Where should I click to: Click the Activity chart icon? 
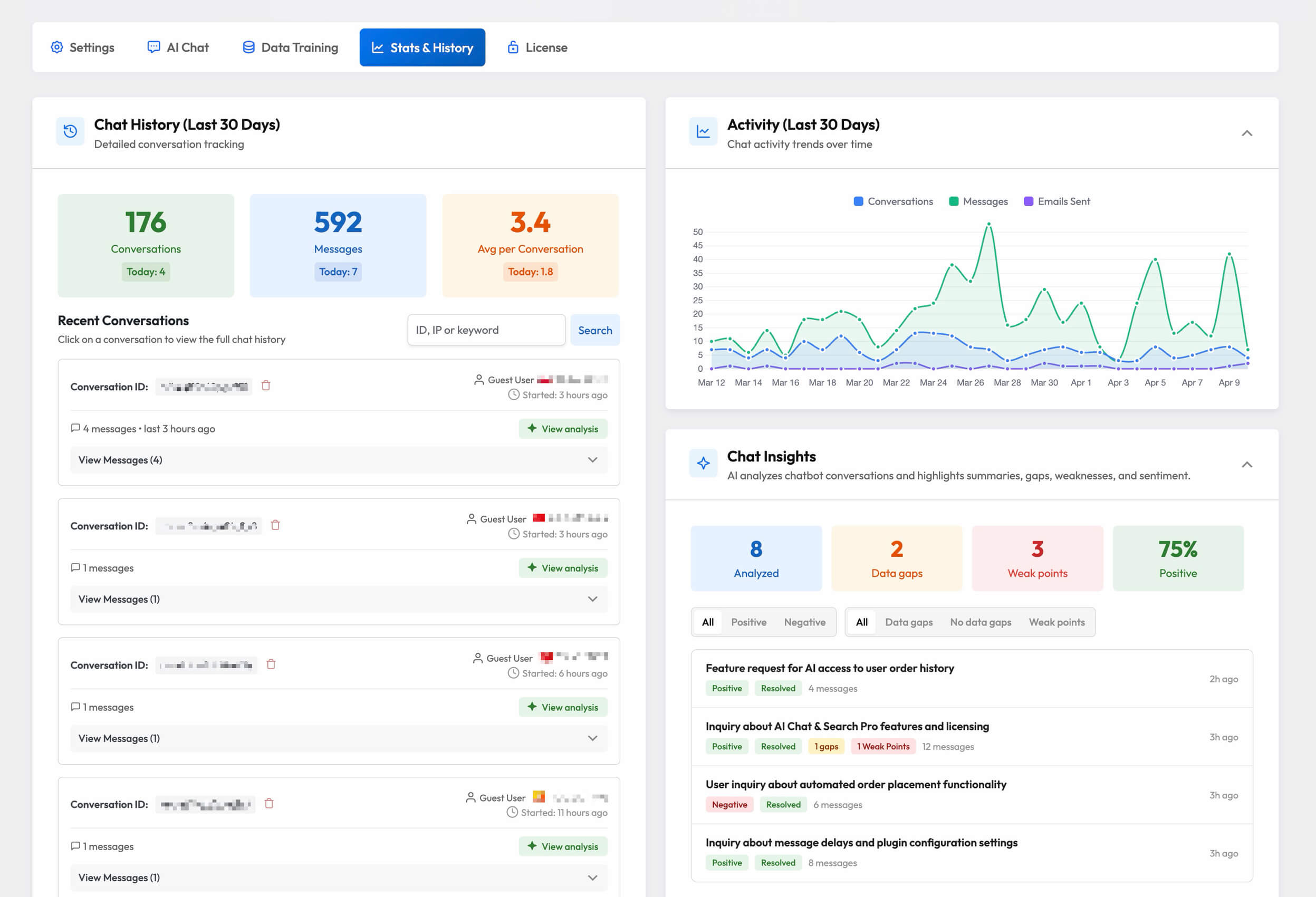703,131
